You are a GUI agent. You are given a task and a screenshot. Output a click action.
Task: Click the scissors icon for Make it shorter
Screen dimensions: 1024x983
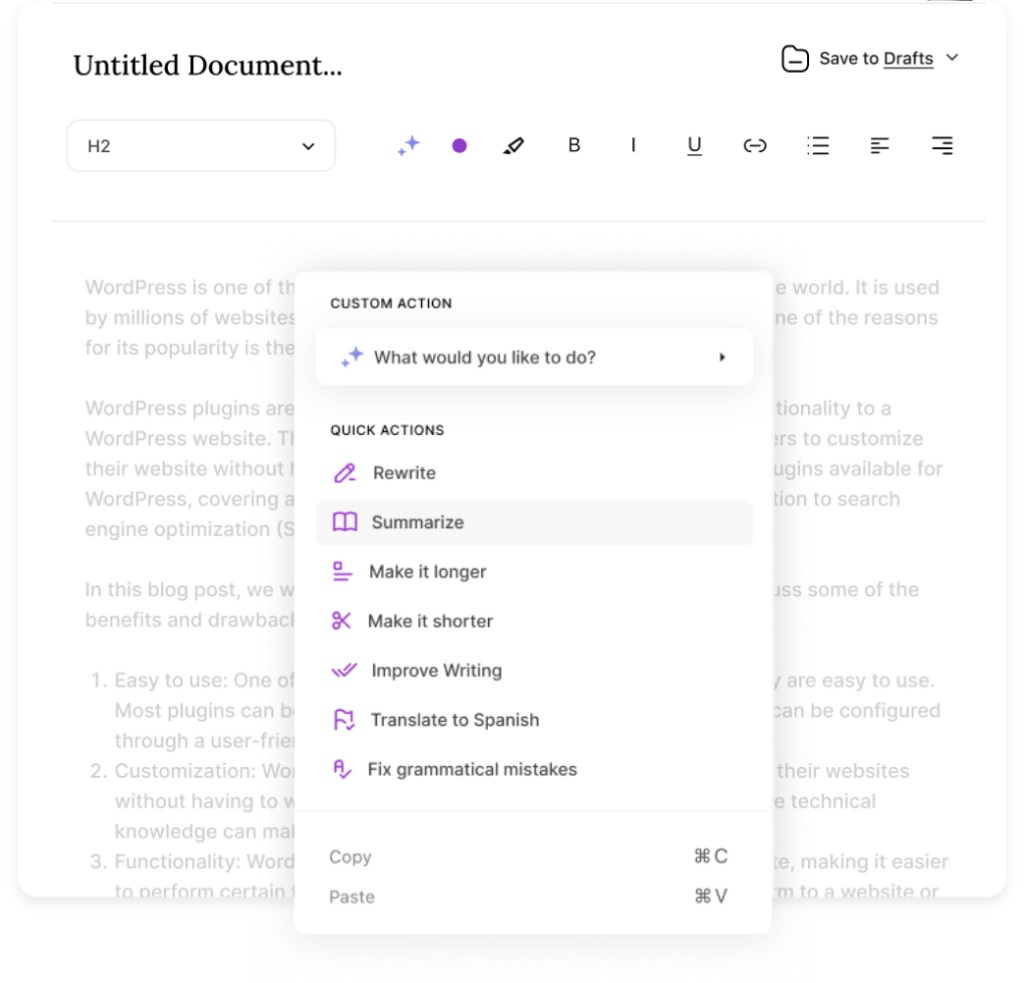pos(342,621)
